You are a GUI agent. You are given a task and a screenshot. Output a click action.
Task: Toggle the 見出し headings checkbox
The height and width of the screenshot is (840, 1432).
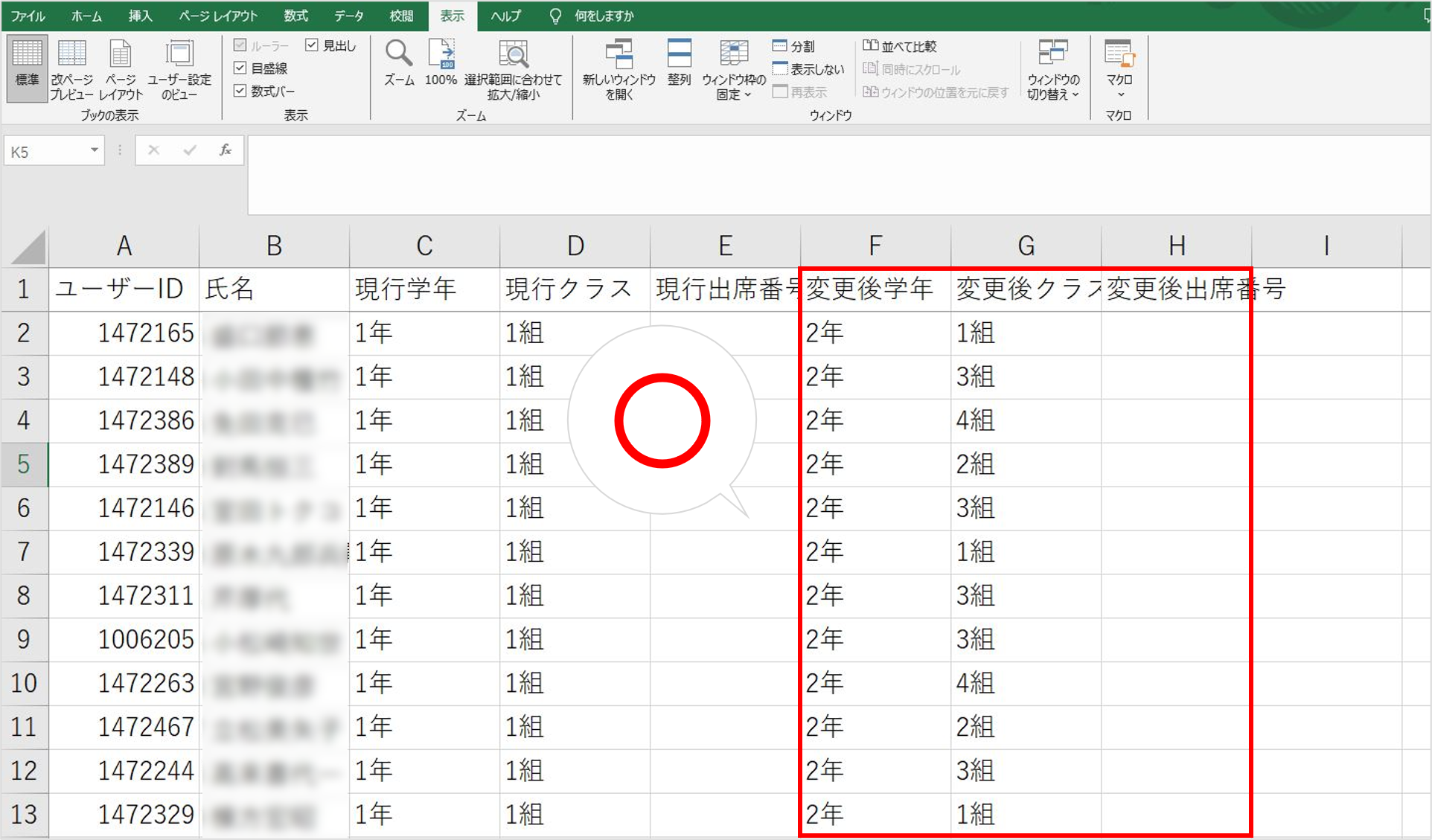coord(312,45)
